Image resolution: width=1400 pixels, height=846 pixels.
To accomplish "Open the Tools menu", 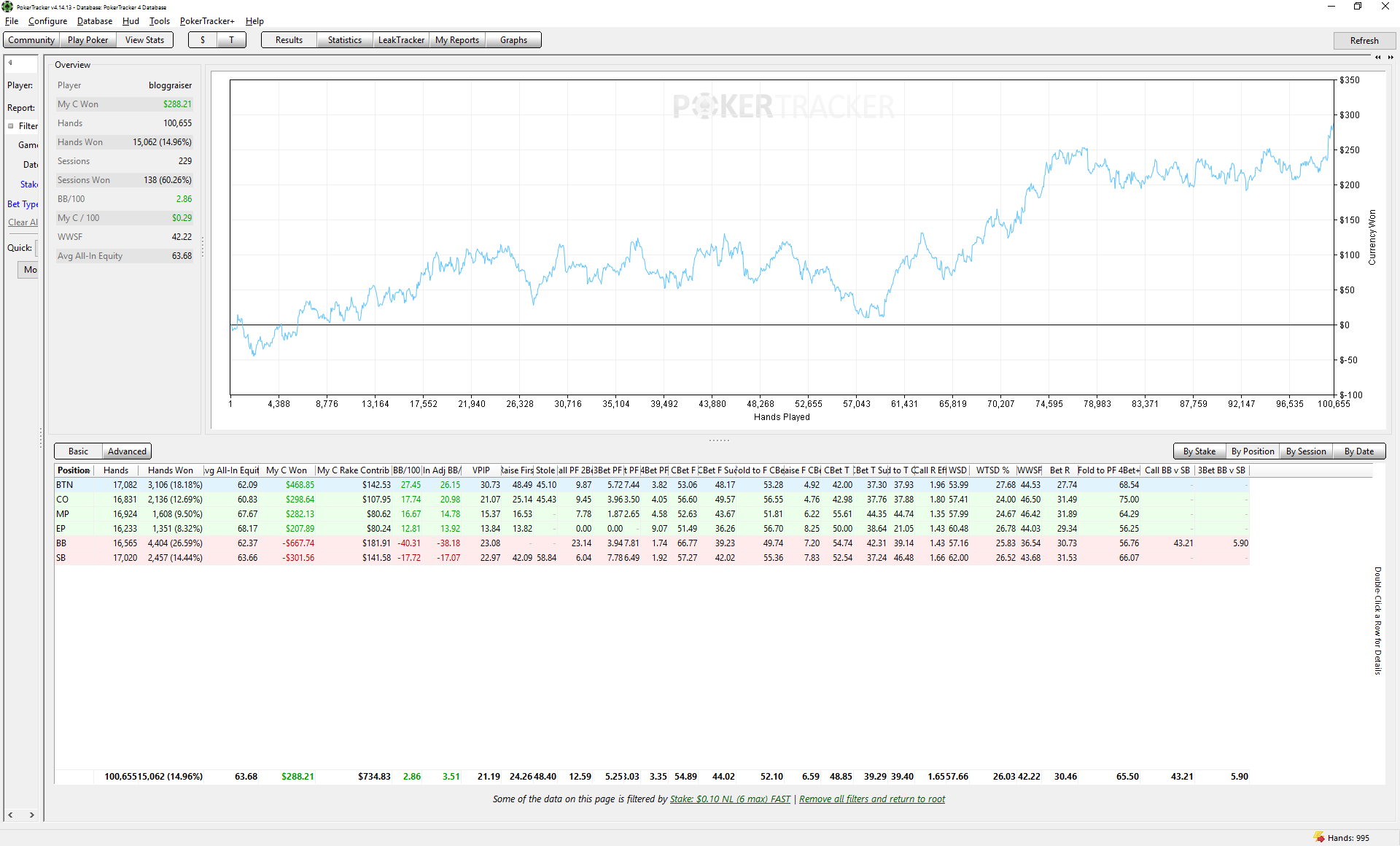I will (x=160, y=21).
